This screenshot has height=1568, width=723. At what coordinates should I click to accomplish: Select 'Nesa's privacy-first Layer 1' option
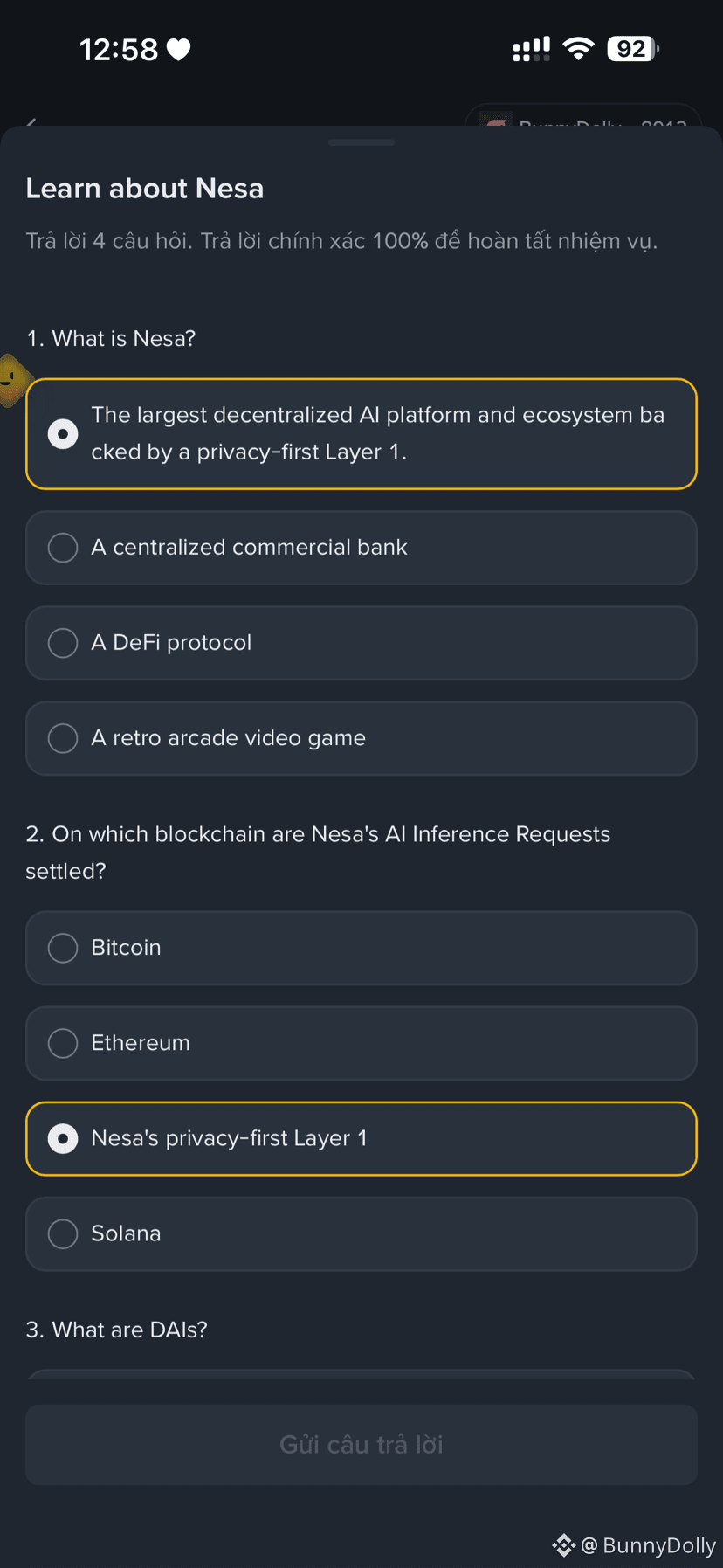[361, 1138]
